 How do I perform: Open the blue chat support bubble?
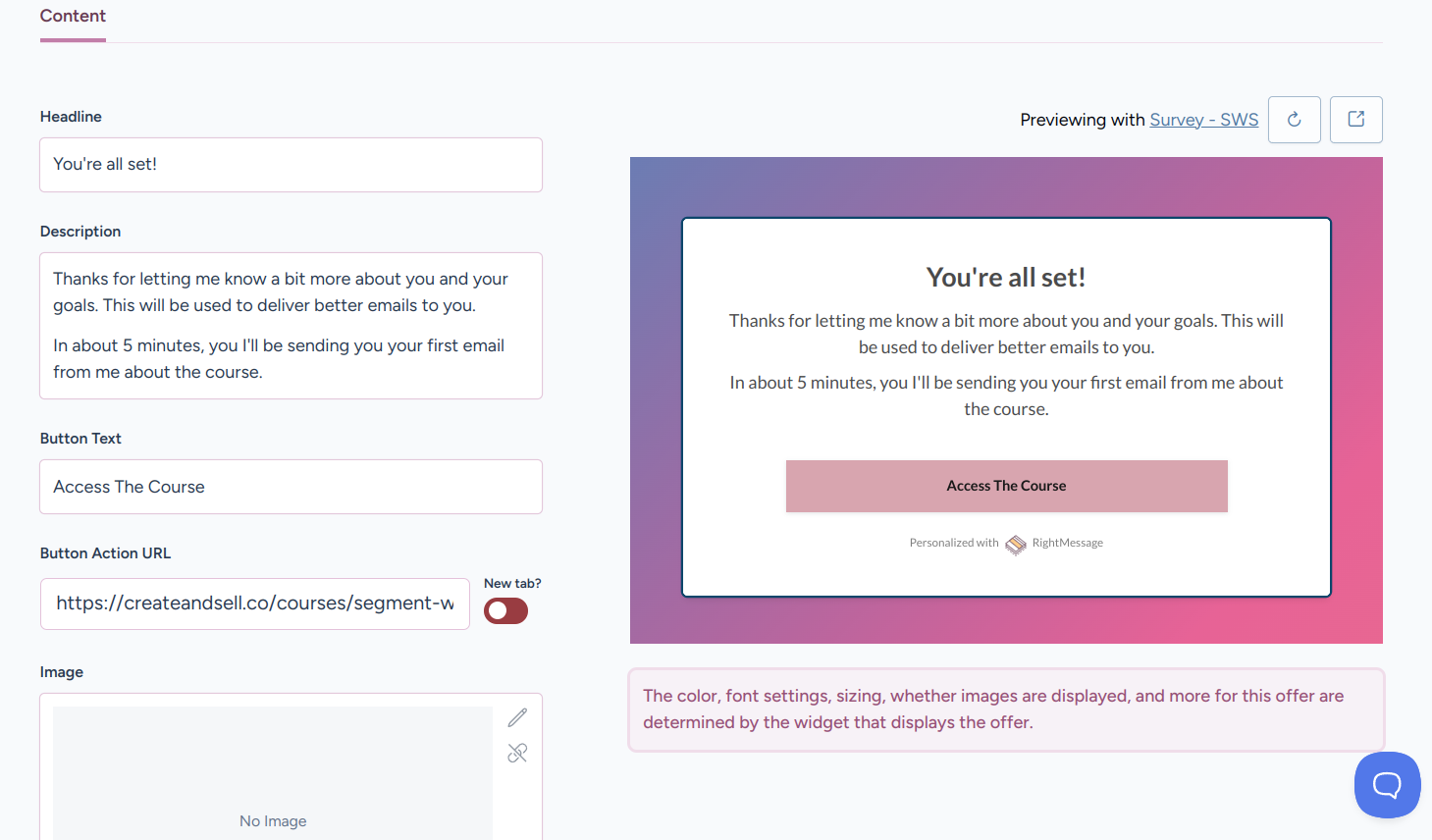[1387, 784]
